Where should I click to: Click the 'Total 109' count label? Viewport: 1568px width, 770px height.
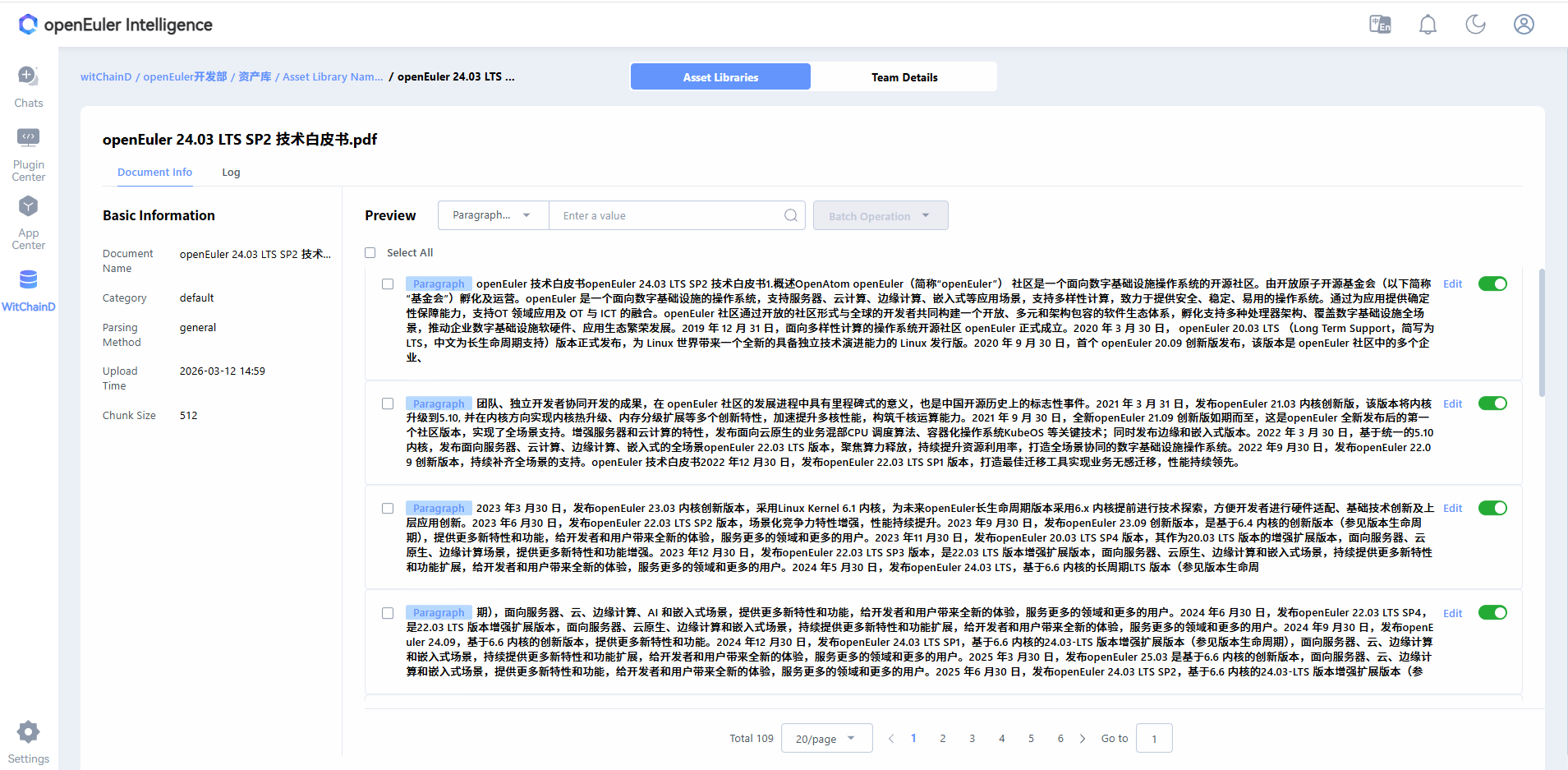(752, 739)
